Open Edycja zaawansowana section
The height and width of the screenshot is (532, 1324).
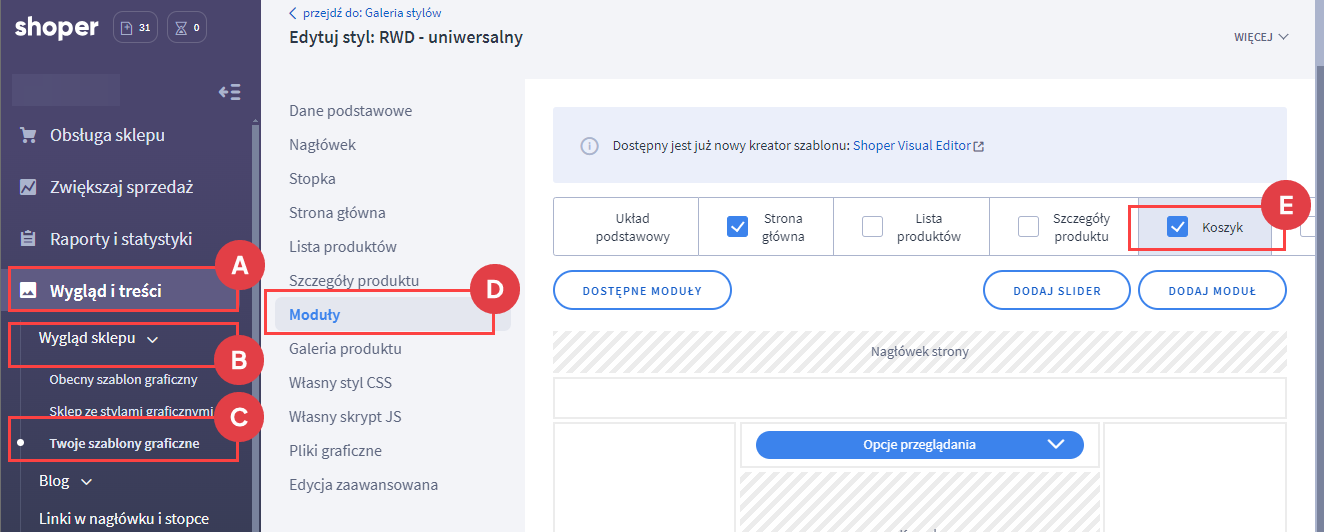coord(363,485)
